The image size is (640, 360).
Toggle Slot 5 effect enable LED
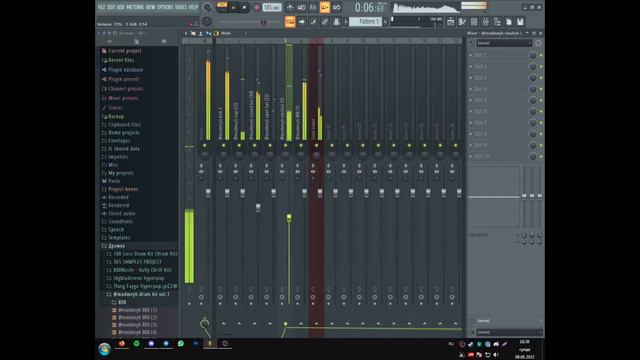(541, 100)
